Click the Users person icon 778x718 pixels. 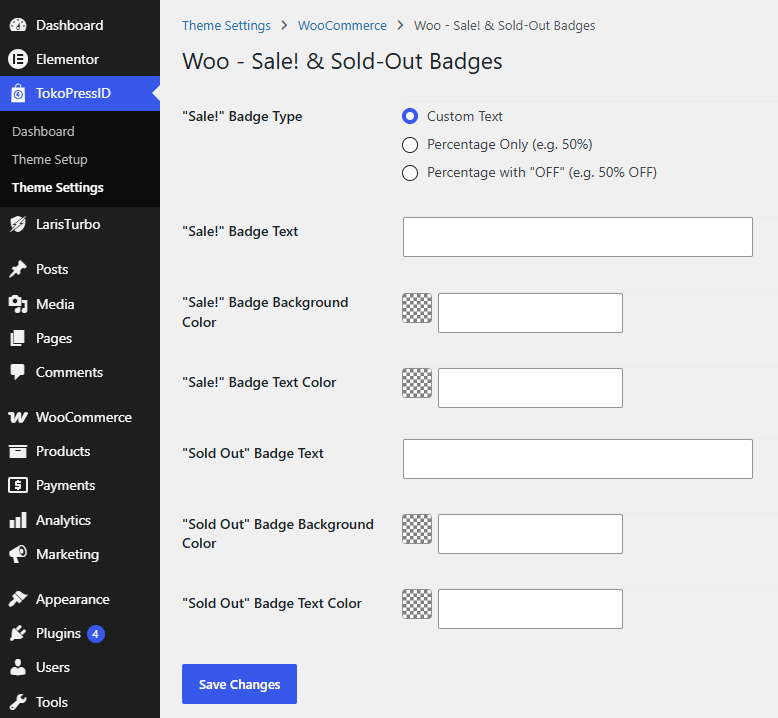(x=18, y=667)
